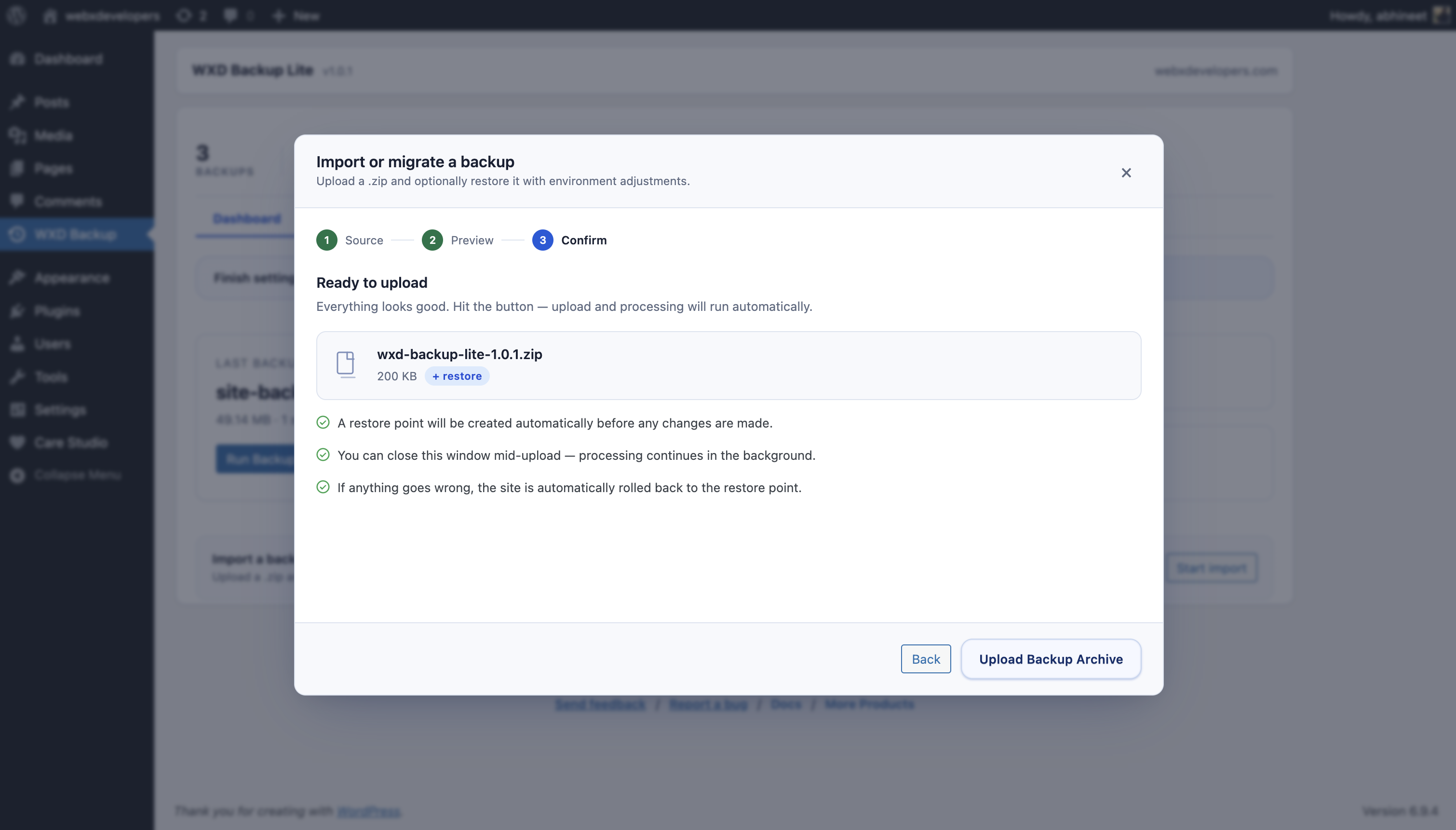Click the Tools wrench icon
The height and width of the screenshot is (830, 1456).
point(18,377)
